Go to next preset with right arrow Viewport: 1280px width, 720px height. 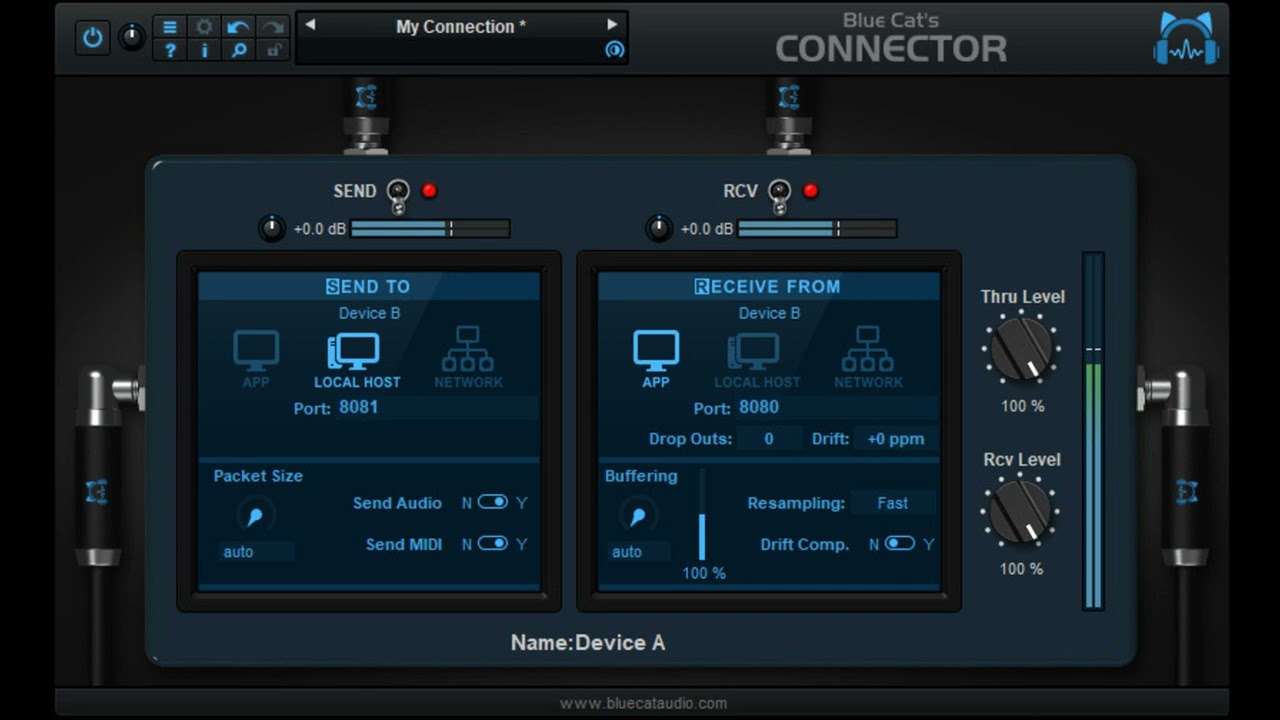pos(612,25)
